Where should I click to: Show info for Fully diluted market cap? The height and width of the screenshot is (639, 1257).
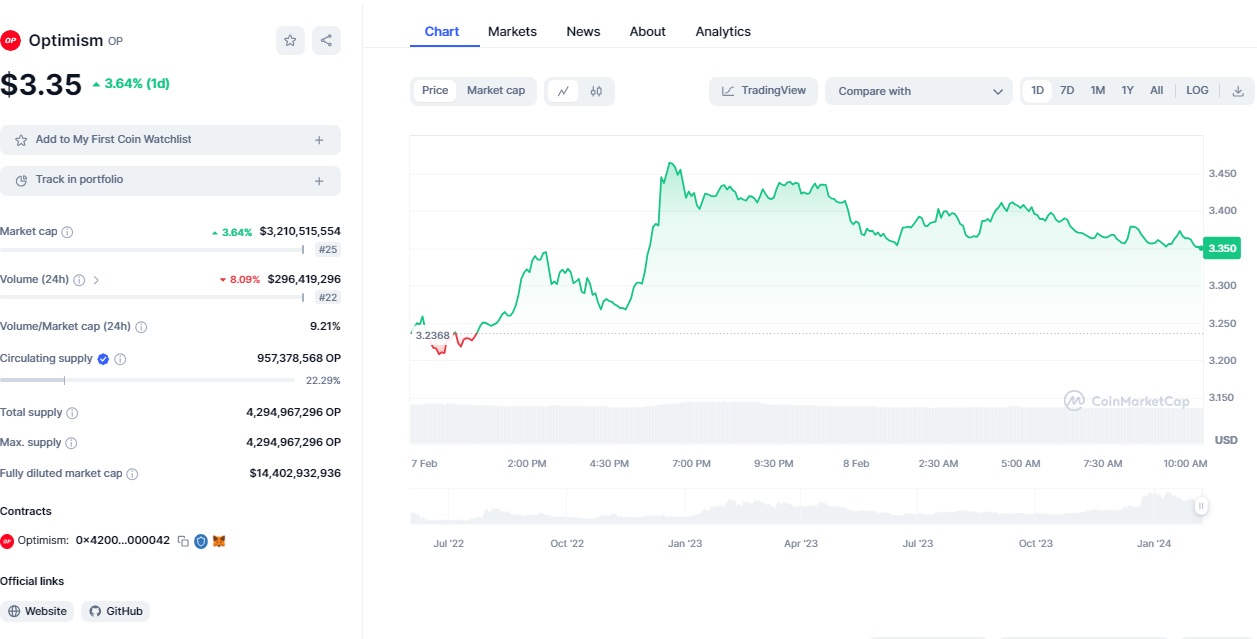click(x=132, y=474)
